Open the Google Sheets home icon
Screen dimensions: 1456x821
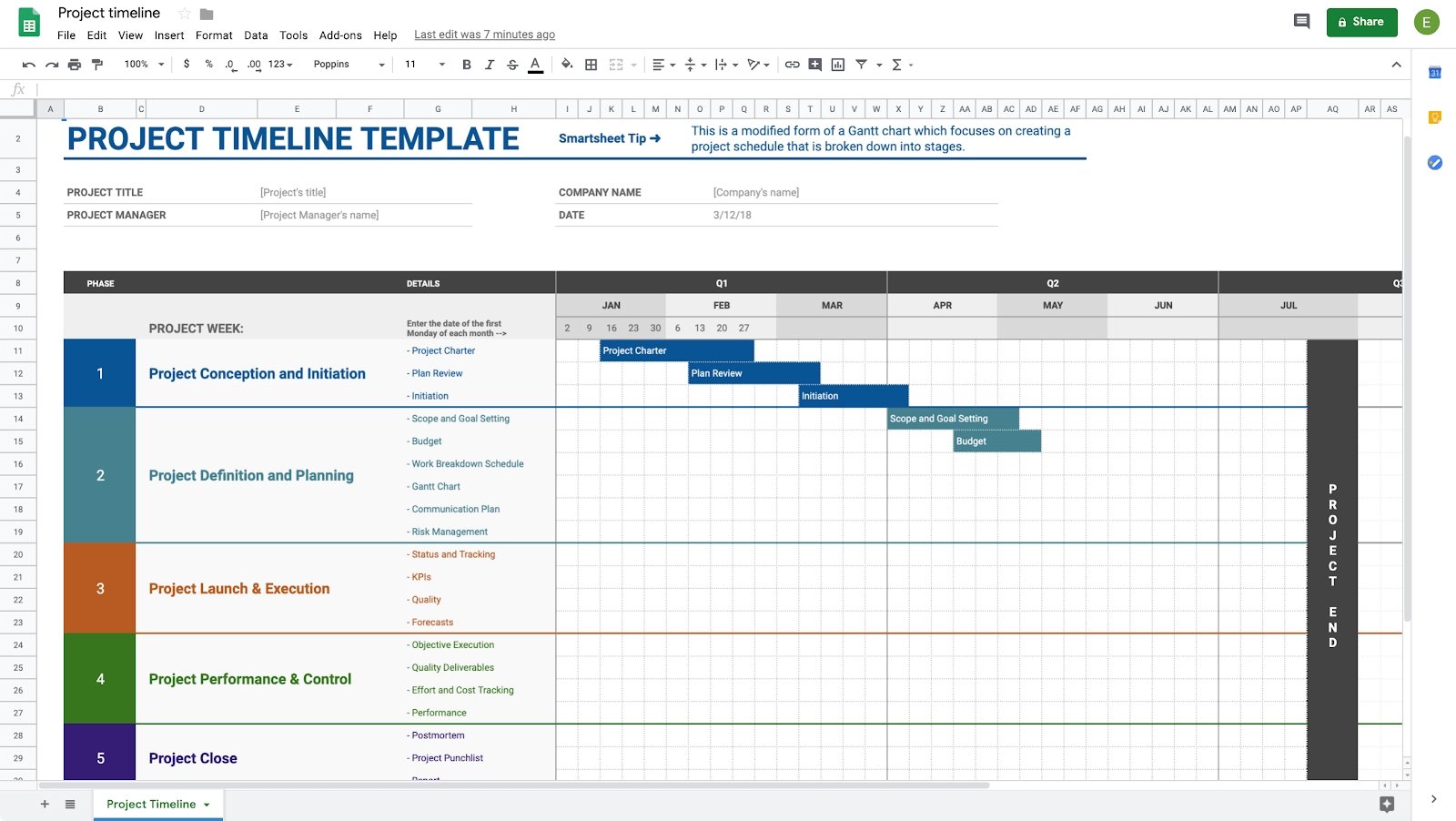[x=29, y=22]
